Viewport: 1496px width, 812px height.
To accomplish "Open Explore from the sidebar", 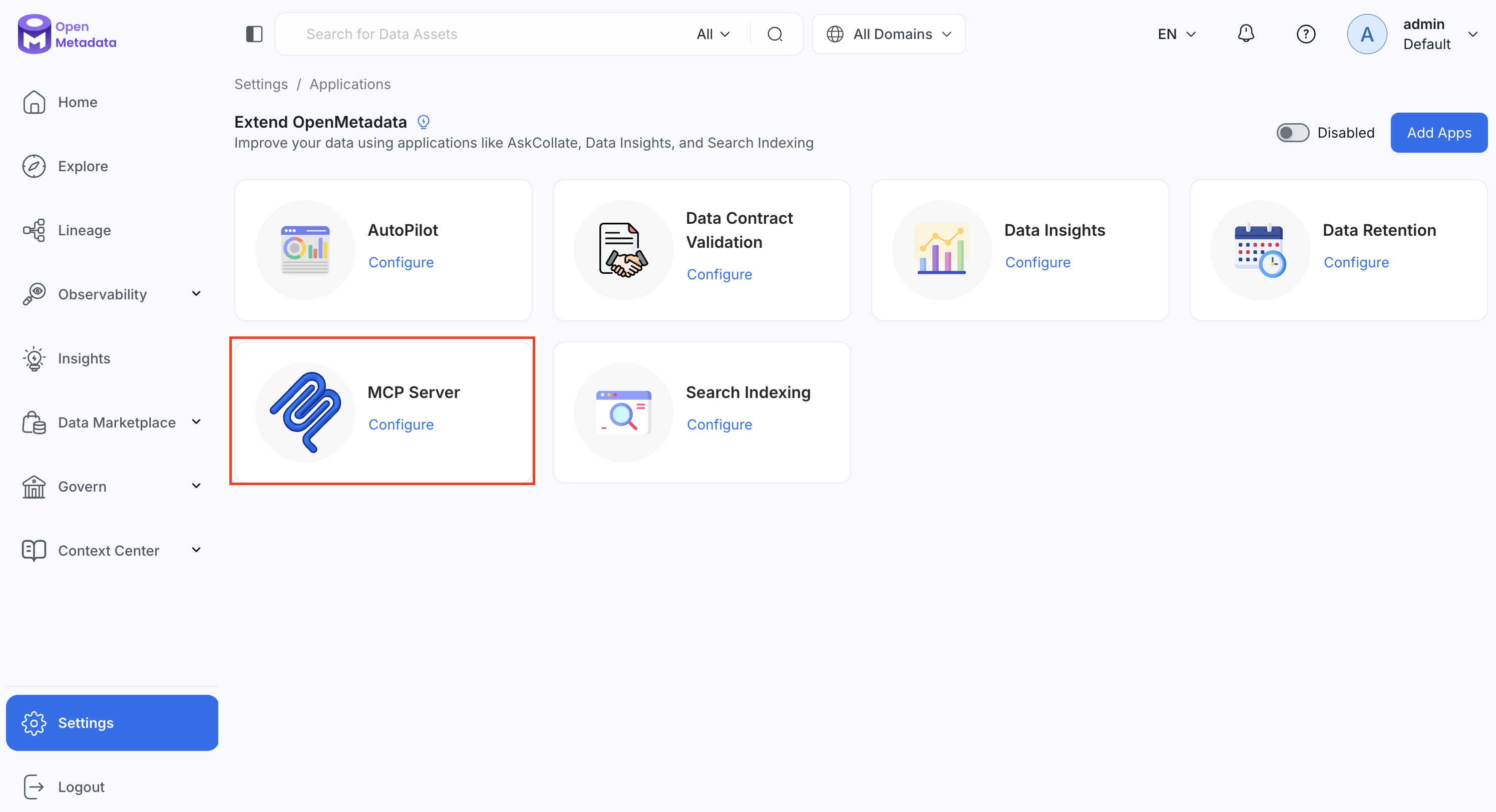I will [x=112, y=166].
